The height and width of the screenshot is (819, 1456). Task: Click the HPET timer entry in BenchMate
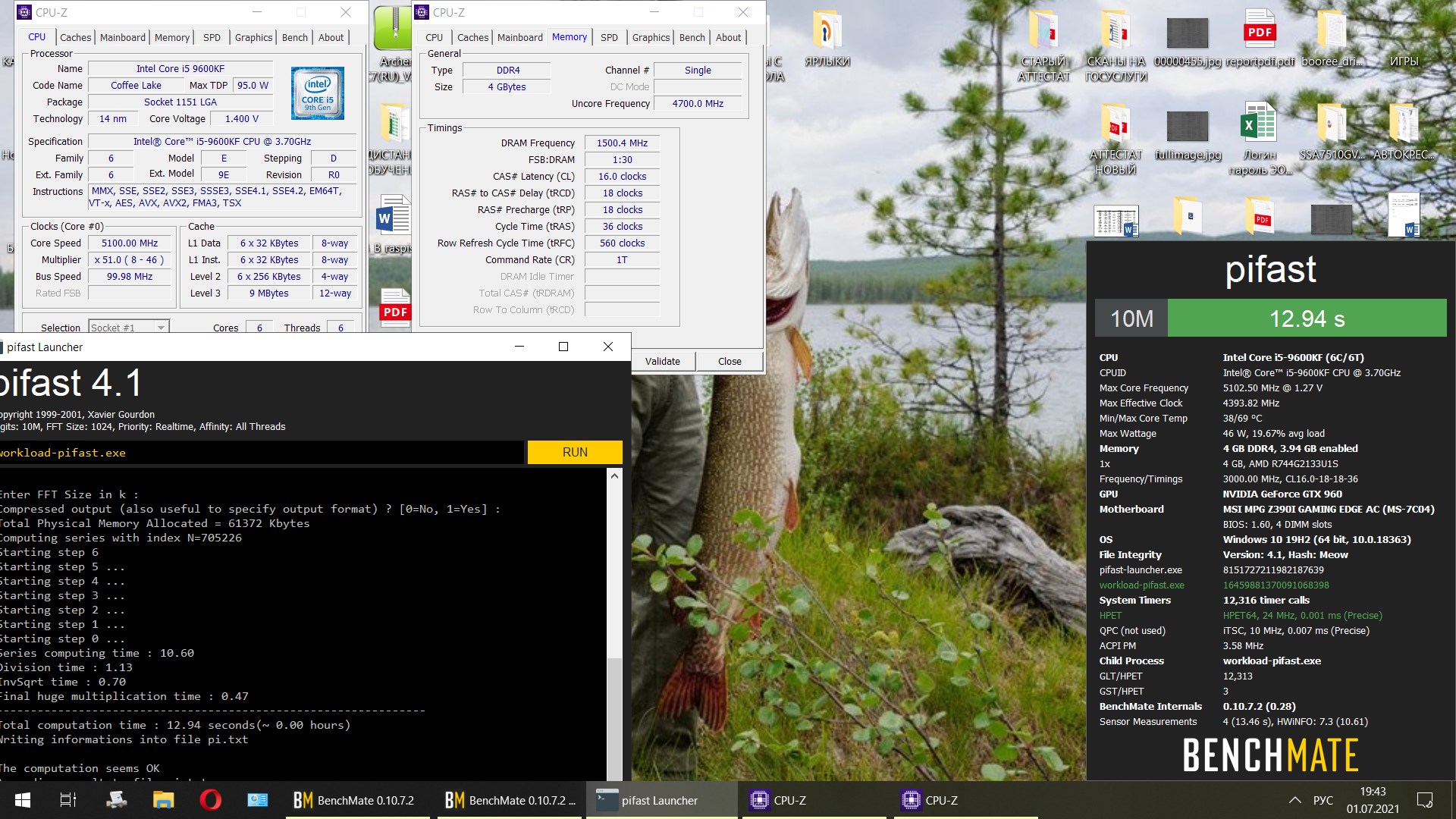pyautogui.click(x=1241, y=615)
